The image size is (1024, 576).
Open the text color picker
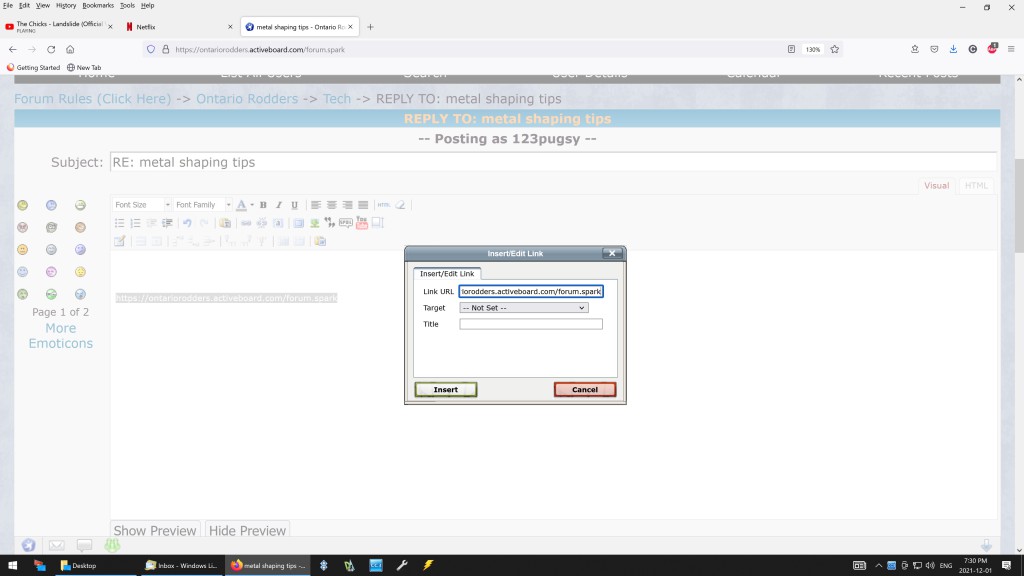click(x=241, y=205)
